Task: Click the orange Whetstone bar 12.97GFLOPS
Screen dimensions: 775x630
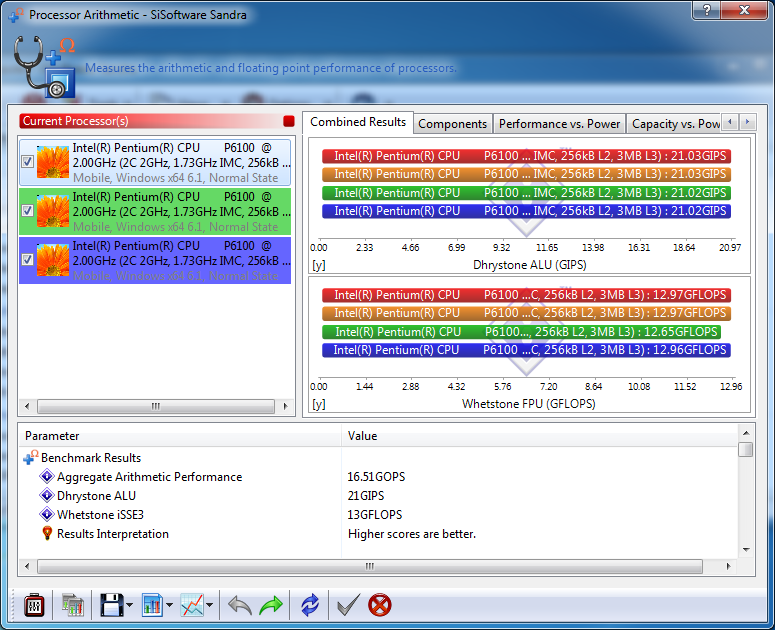Action: (x=526, y=313)
